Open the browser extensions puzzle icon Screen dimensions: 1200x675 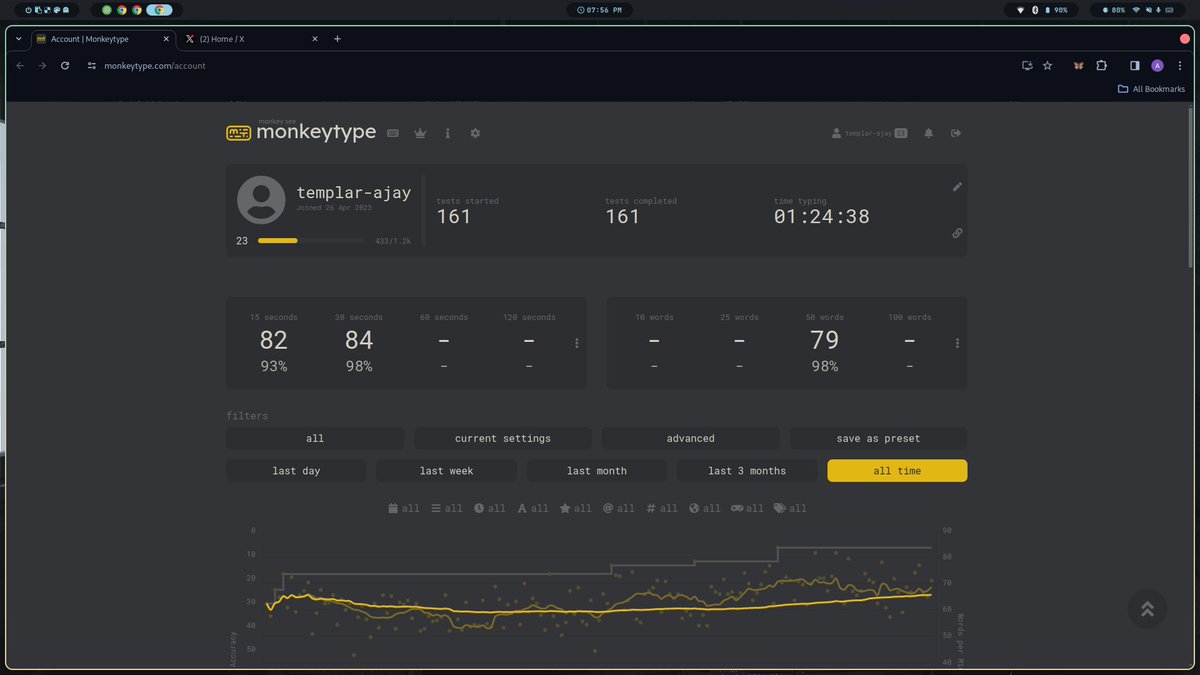(1101, 65)
